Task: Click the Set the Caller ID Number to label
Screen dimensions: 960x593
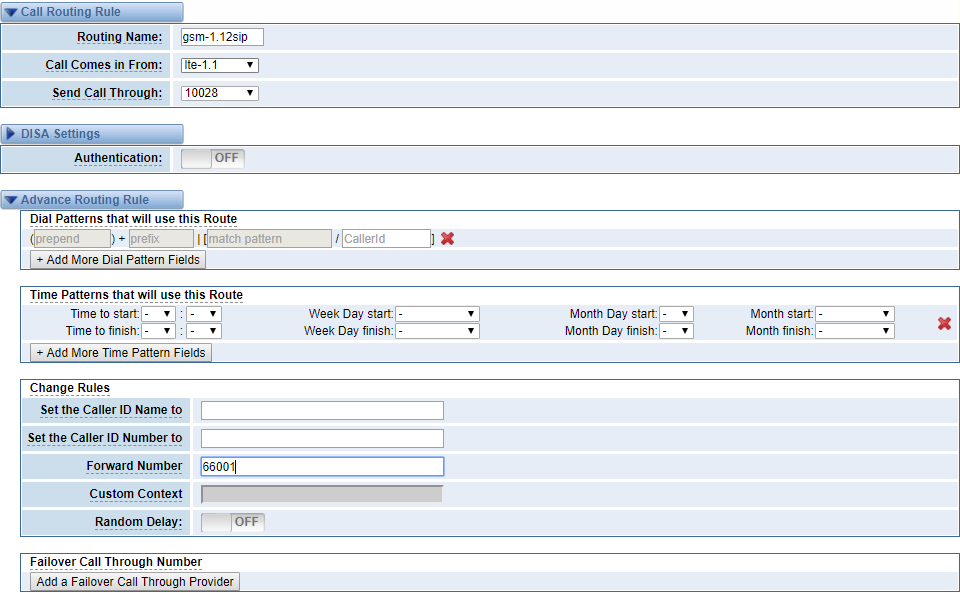Action: (105, 438)
